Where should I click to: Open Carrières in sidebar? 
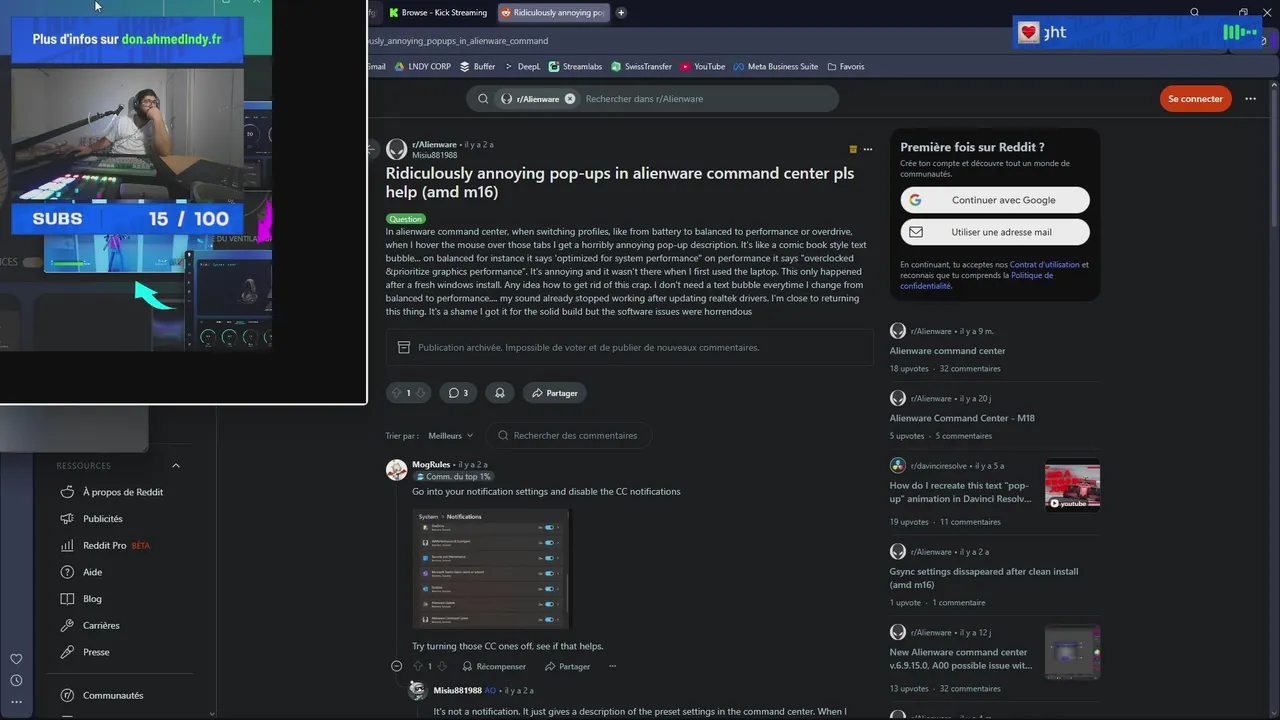tap(101, 626)
